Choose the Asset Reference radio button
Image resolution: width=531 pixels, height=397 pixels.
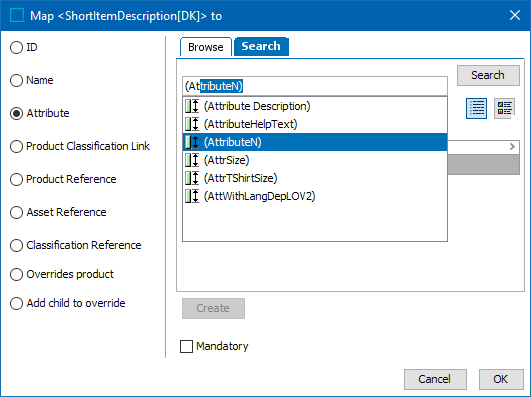[16, 212]
